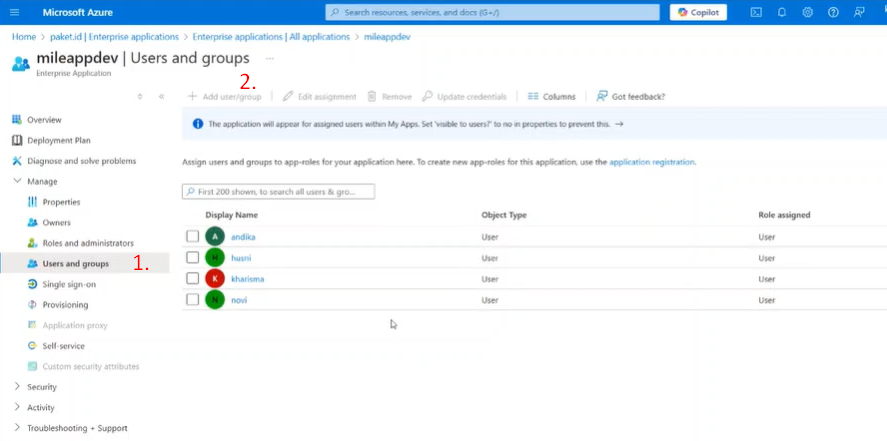Launch the Copilot button
Image resolution: width=887 pixels, height=441 pixels.
coord(698,12)
